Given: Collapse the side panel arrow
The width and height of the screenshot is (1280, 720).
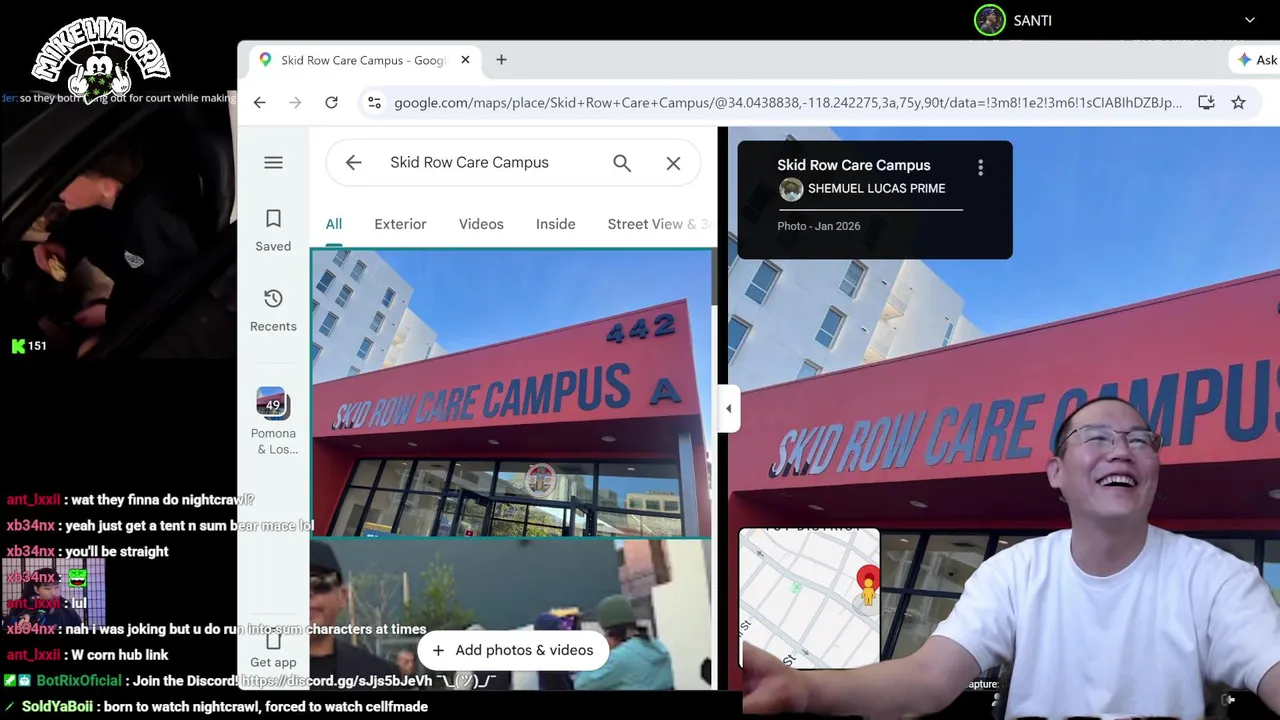Looking at the screenshot, I should click(728, 408).
